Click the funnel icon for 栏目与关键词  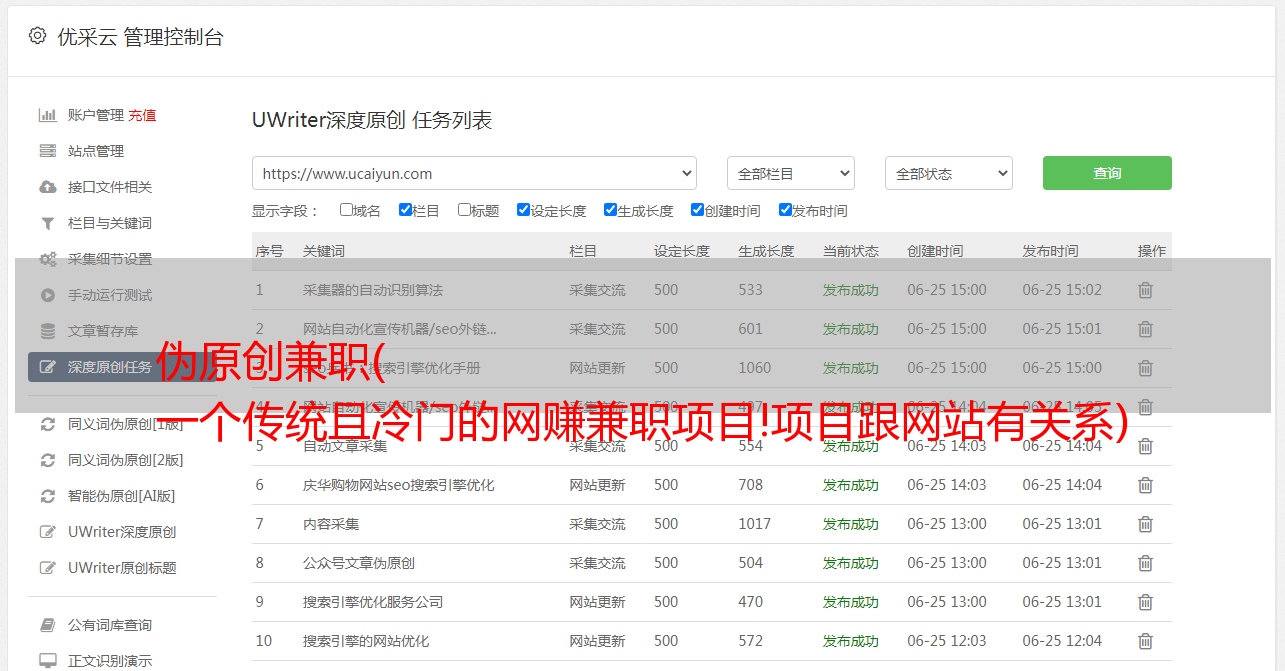point(47,223)
